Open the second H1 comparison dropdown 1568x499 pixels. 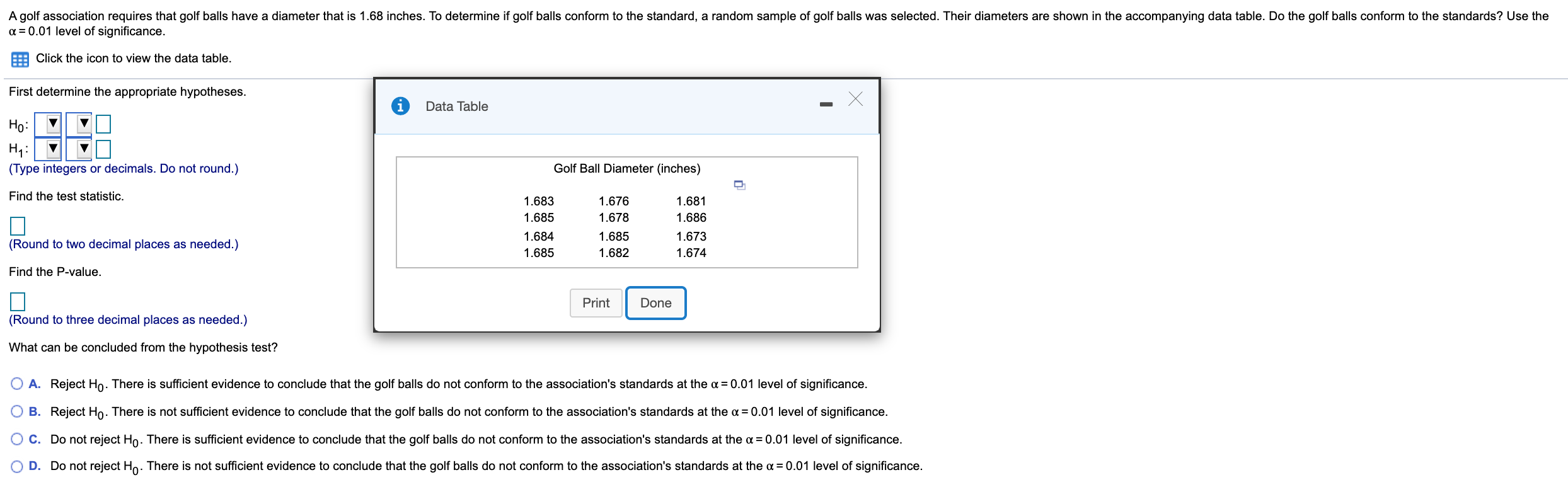[79, 149]
